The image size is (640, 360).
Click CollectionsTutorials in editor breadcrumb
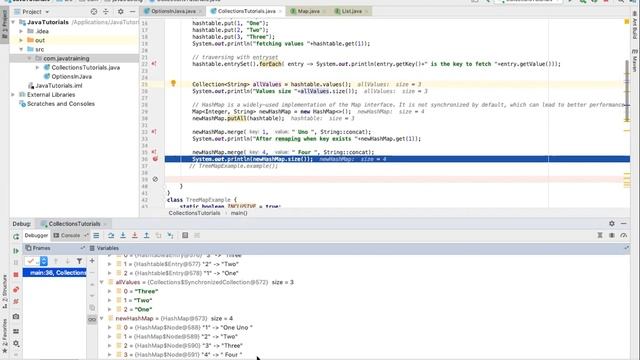(x=194, y=213)
